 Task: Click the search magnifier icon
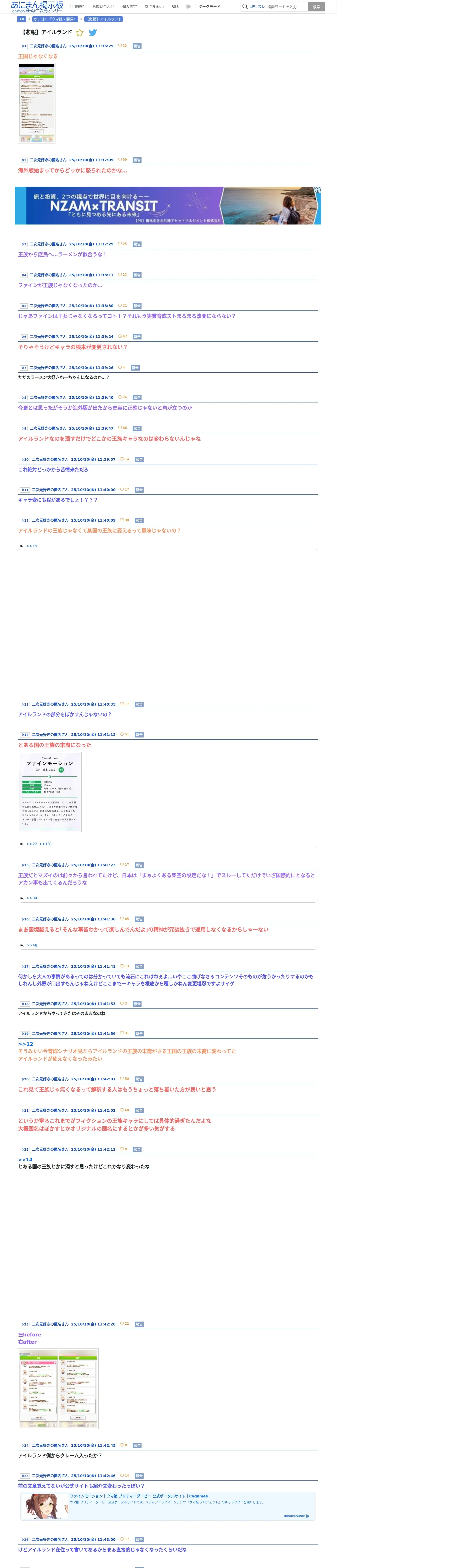coord(245,7)
